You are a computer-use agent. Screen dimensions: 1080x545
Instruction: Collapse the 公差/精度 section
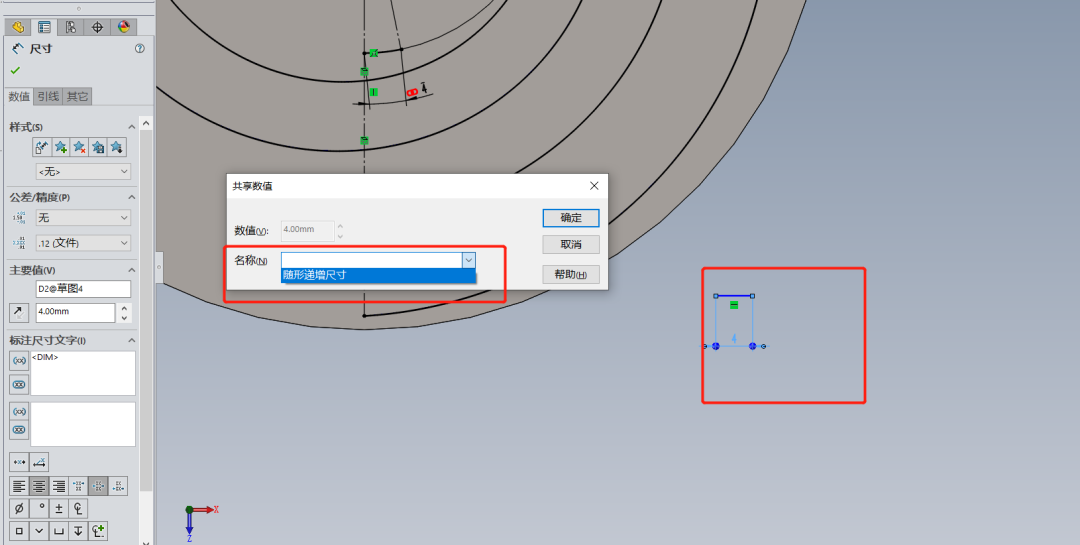click(132, 198)
